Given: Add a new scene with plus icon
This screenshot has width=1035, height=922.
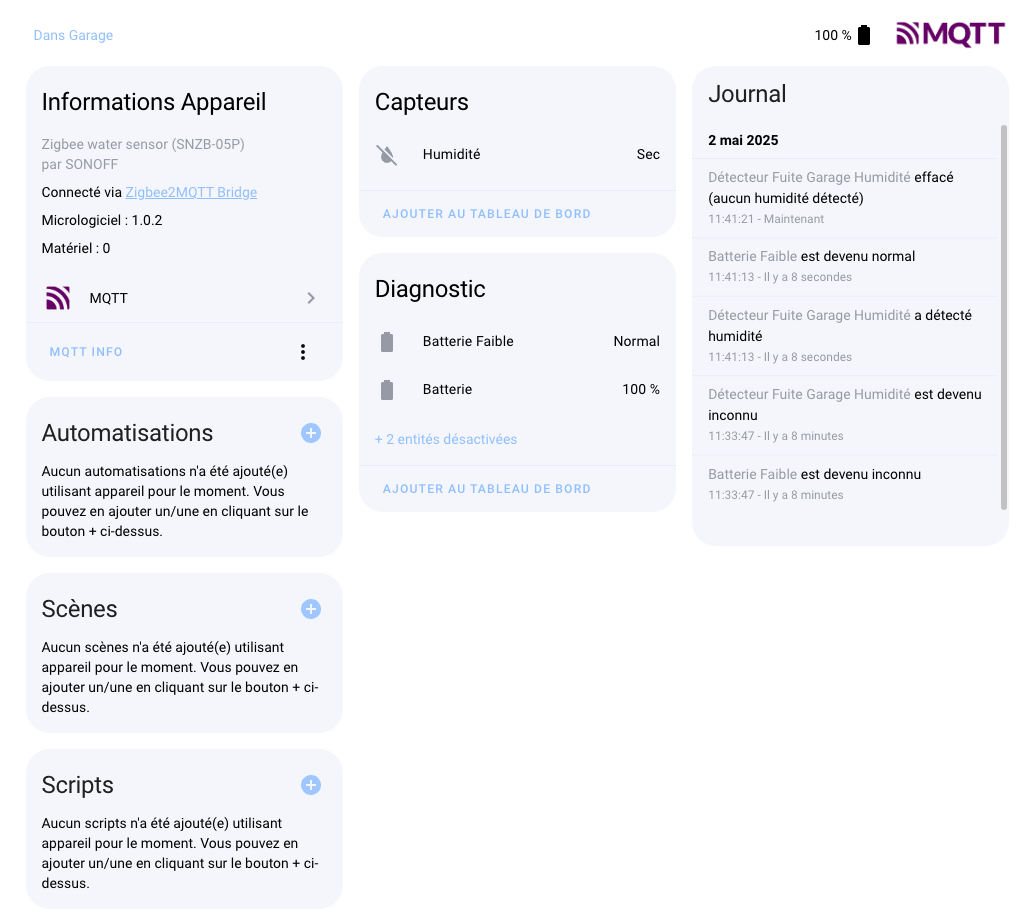Looking at the screenshot, I should tap(311, 609).
